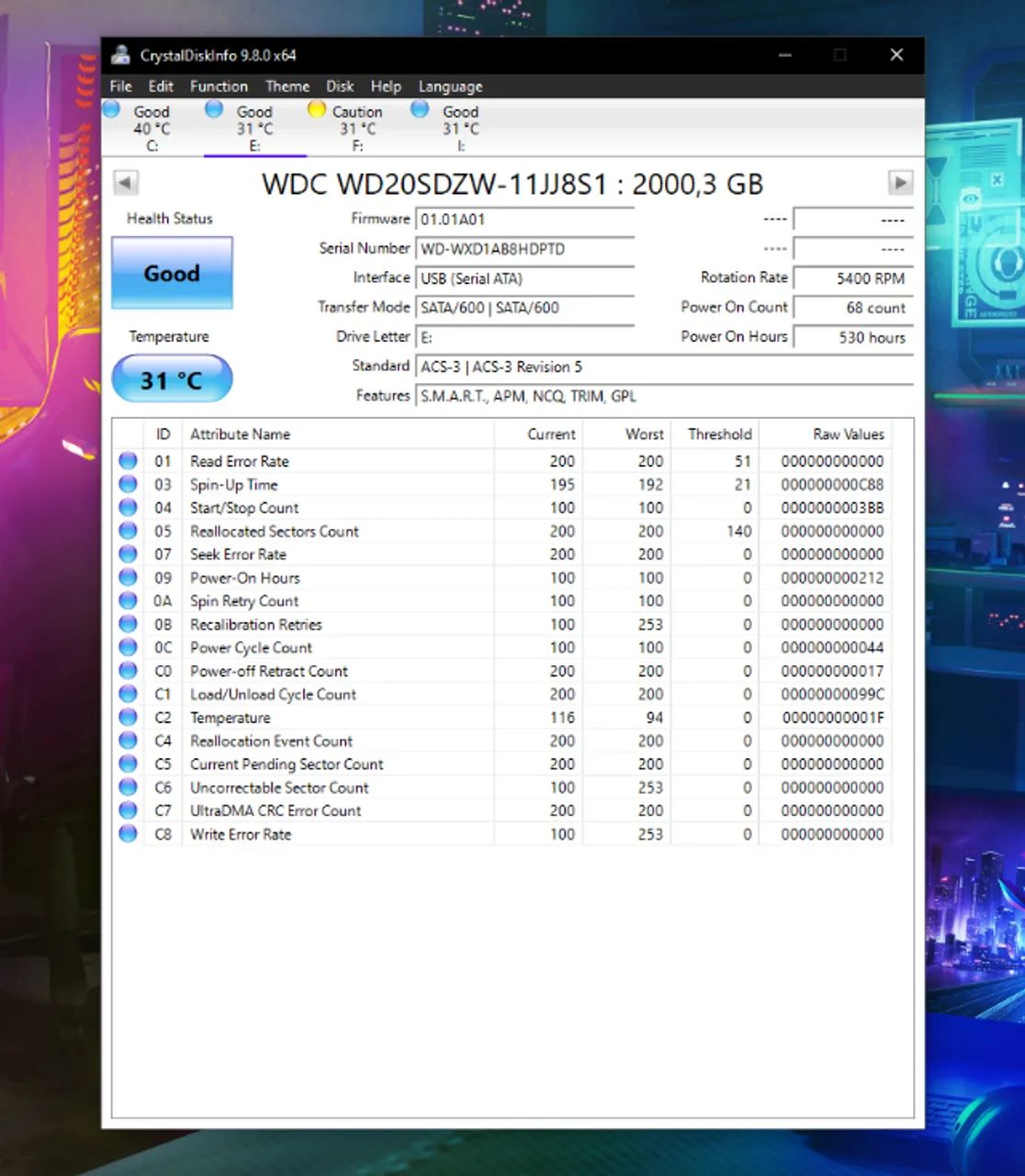The width and height of the screenshot is (1025, 1176).
Task: Click the Attribute Name column header
Action: point(338,434)
